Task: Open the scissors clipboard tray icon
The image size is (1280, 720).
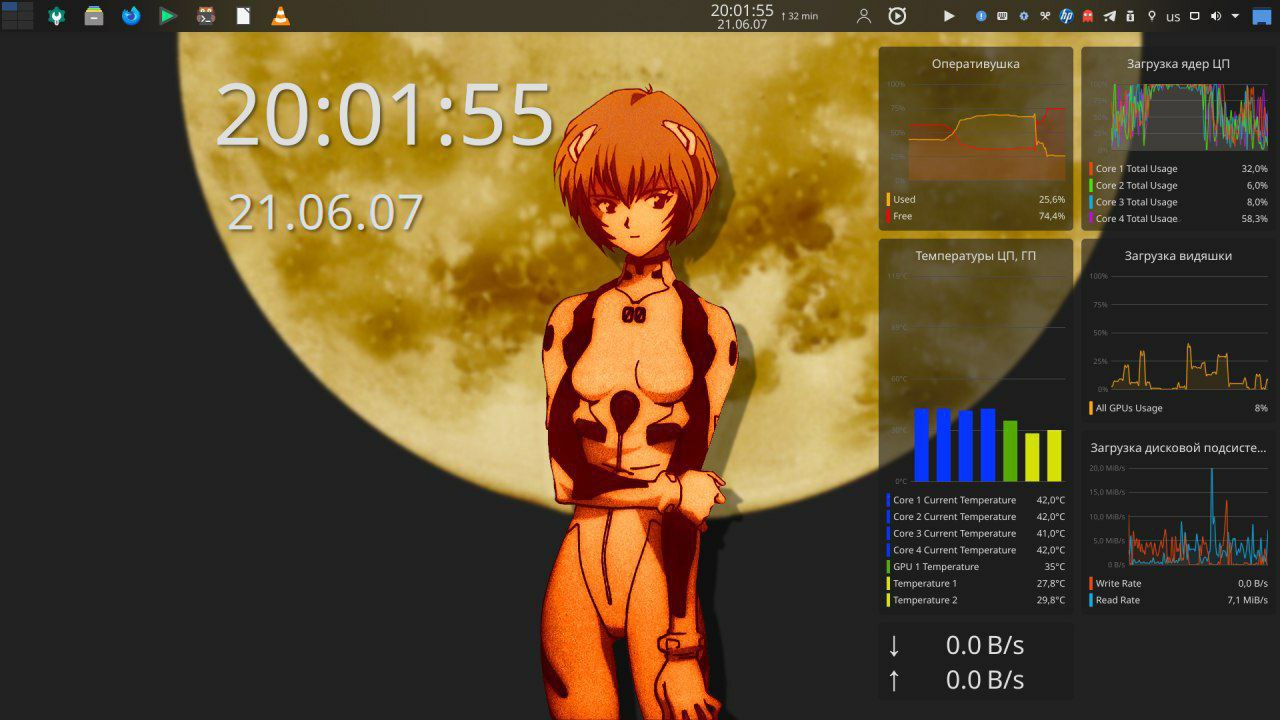Action: (1045, 16)
